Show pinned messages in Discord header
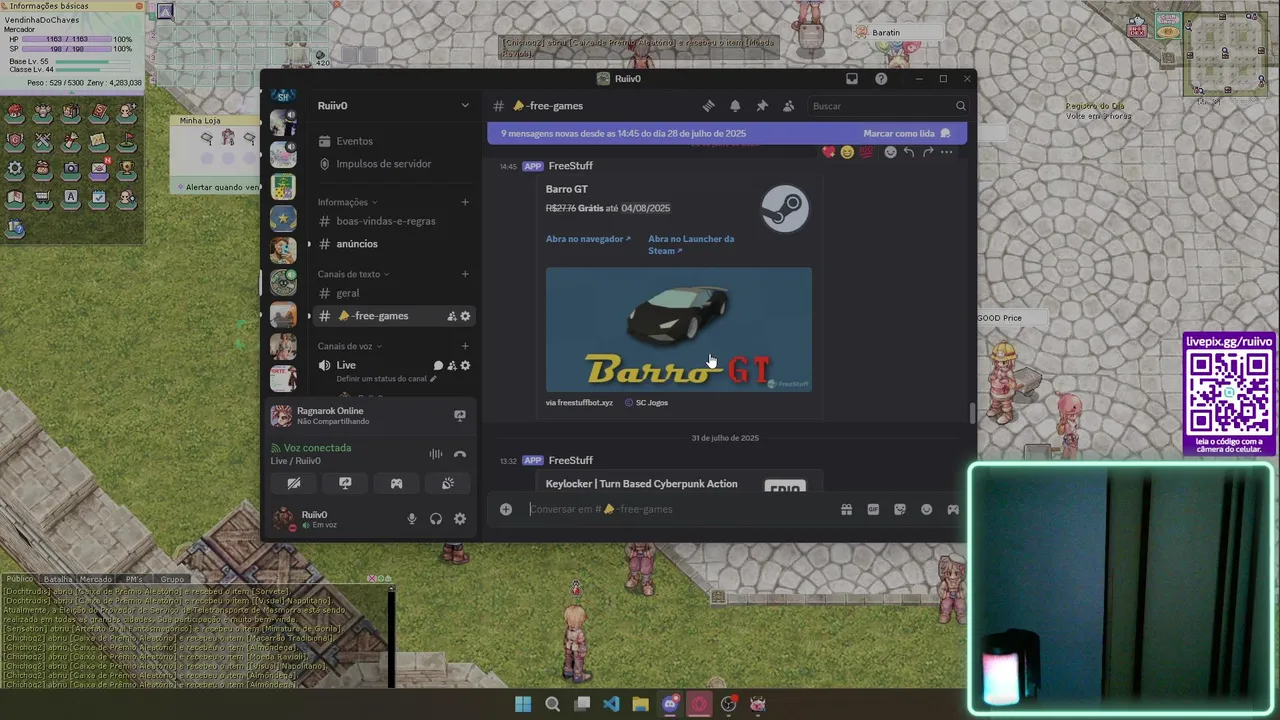Viewport: 1280px width, 720px height. (x=762, y=106)
